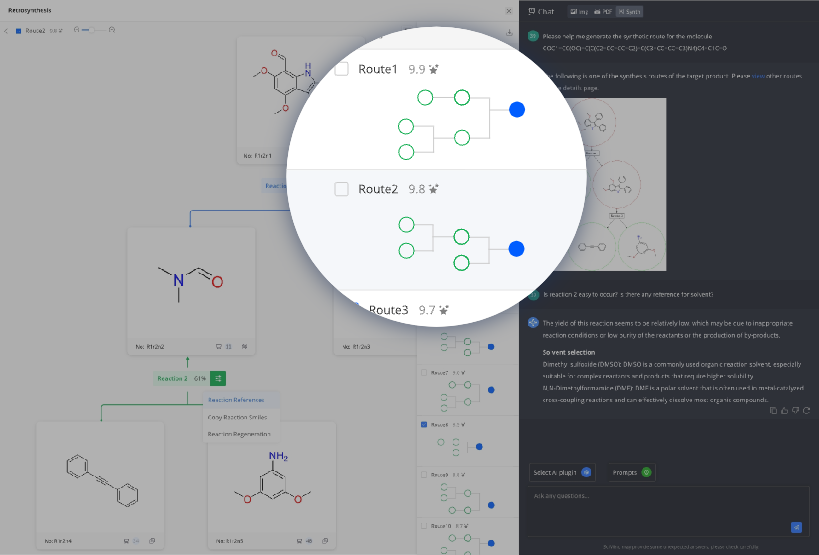Open the Select AI plugin dropdown

point(563,472)
